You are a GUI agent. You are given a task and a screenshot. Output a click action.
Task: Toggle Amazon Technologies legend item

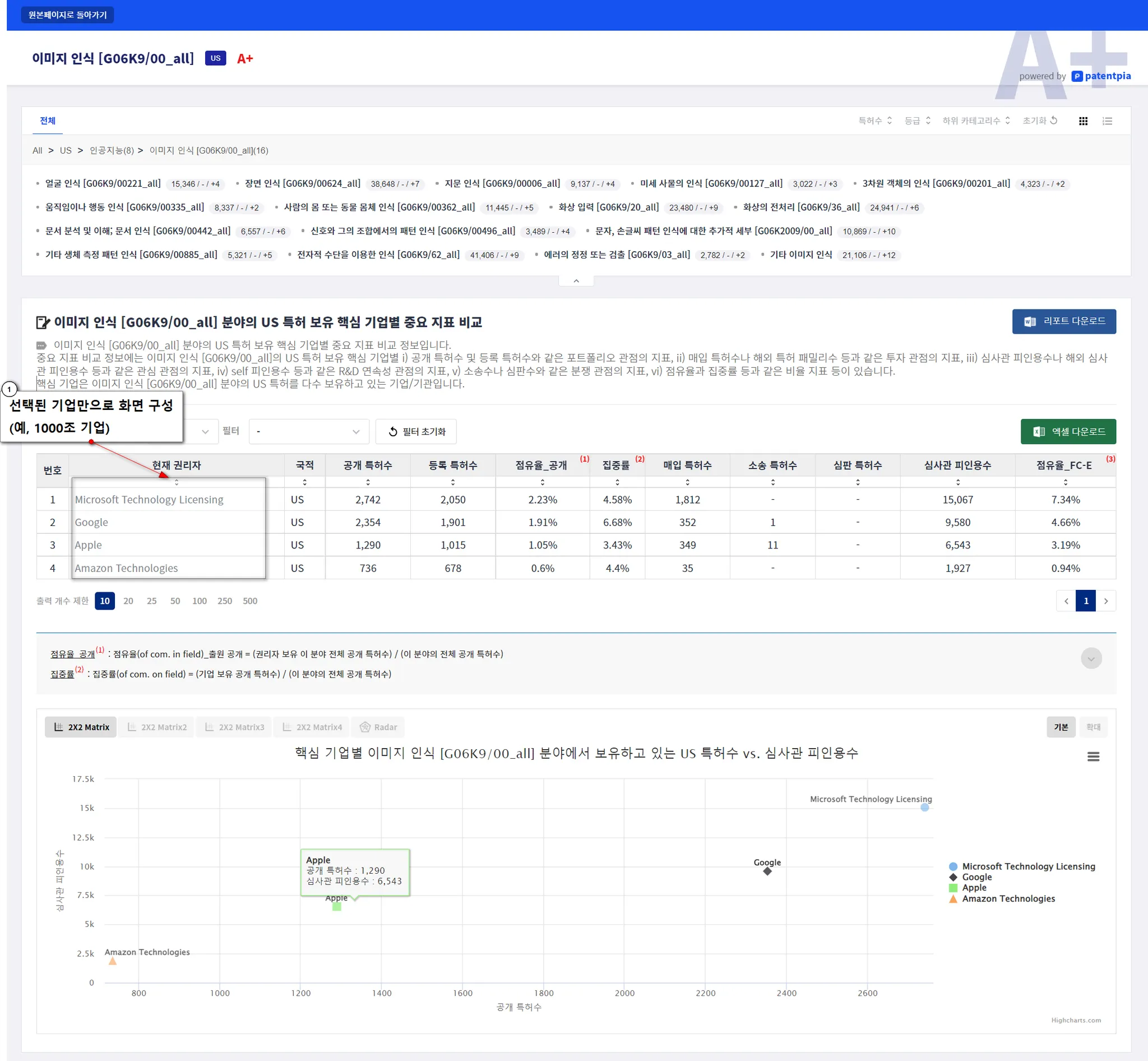(x=1007, y=898)
